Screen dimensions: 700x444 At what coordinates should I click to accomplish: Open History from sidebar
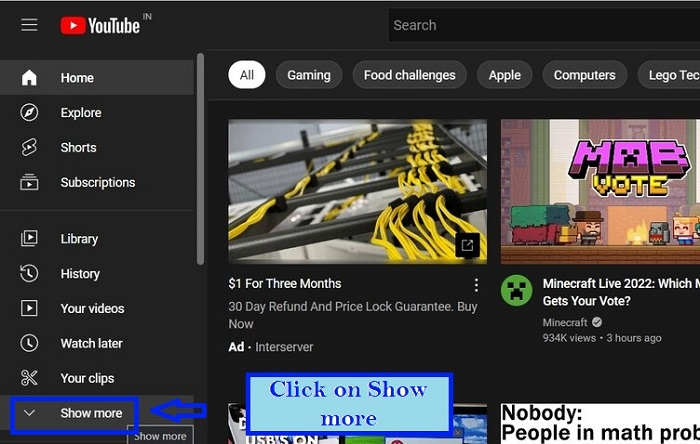[x=97, y=273]
